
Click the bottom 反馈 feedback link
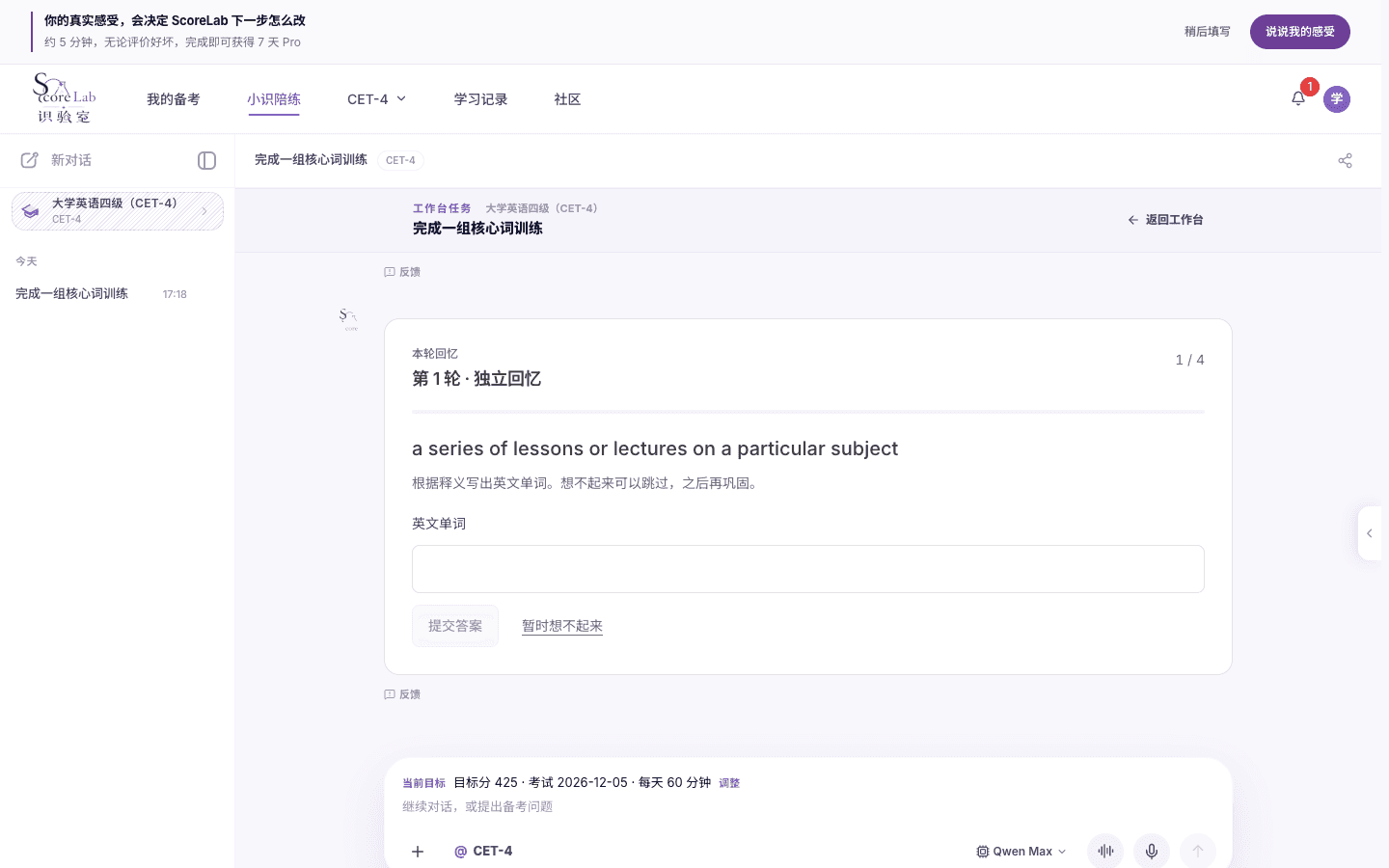(x=402, y=694)
